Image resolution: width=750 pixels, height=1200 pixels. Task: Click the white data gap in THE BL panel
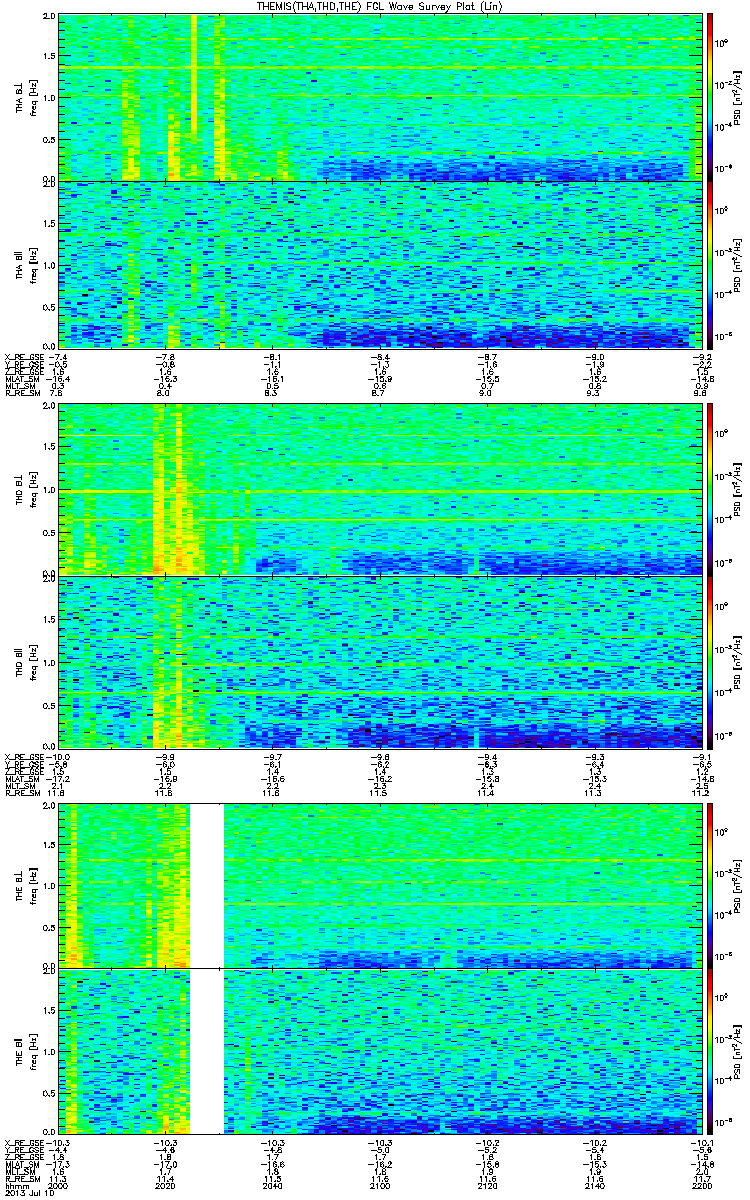(206, 884)
